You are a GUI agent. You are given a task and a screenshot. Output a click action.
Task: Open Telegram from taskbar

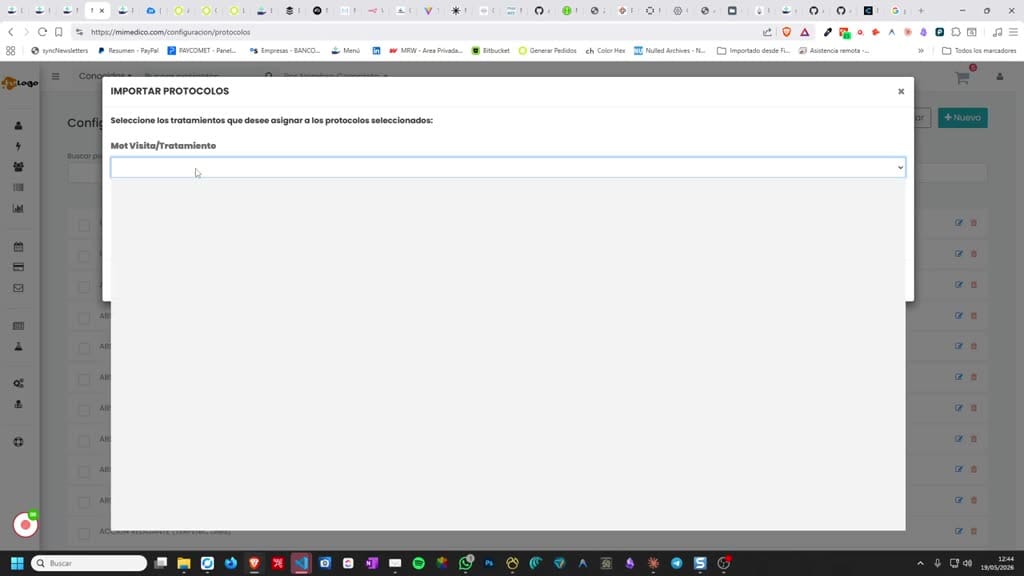(677, 563)
